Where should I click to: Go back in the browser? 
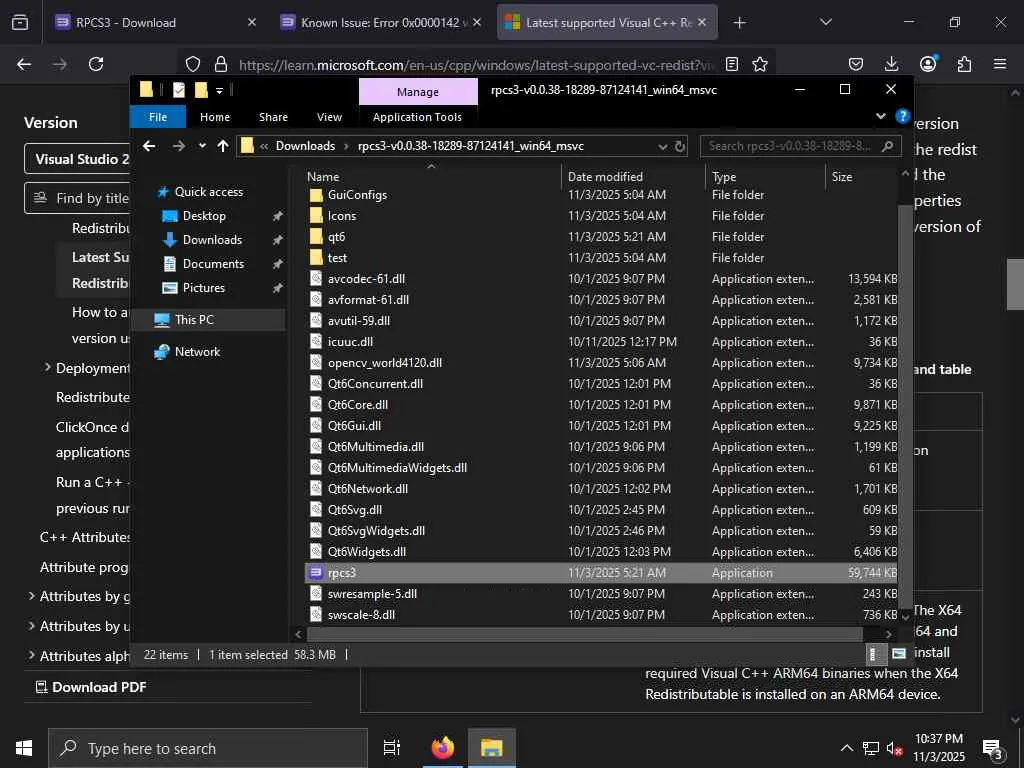[x=24, y=64]
